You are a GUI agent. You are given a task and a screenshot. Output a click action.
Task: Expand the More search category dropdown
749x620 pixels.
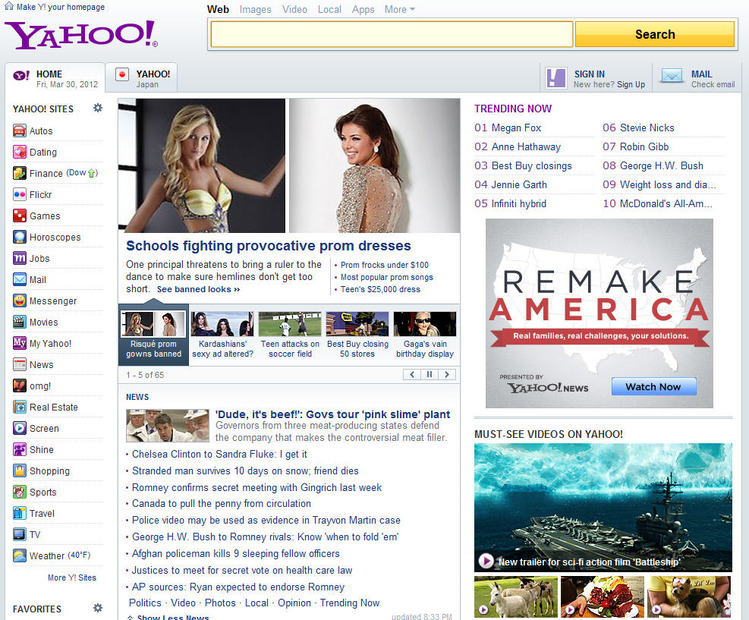pos(399,9)
